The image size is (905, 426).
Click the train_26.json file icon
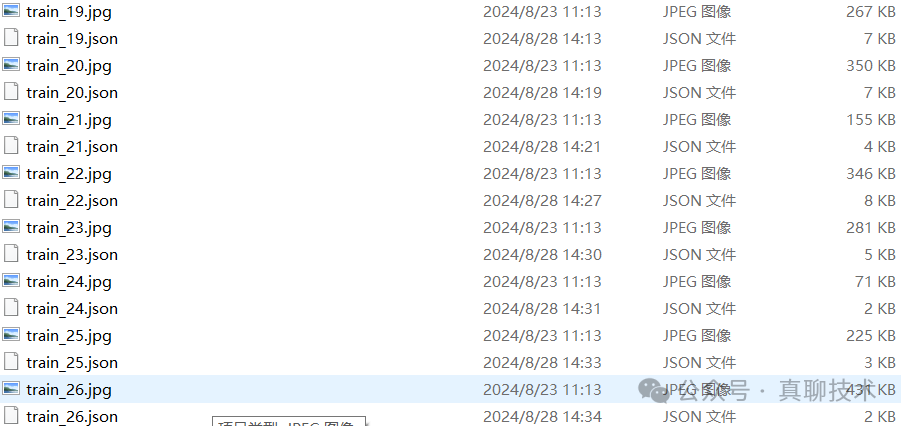[11, 416]
